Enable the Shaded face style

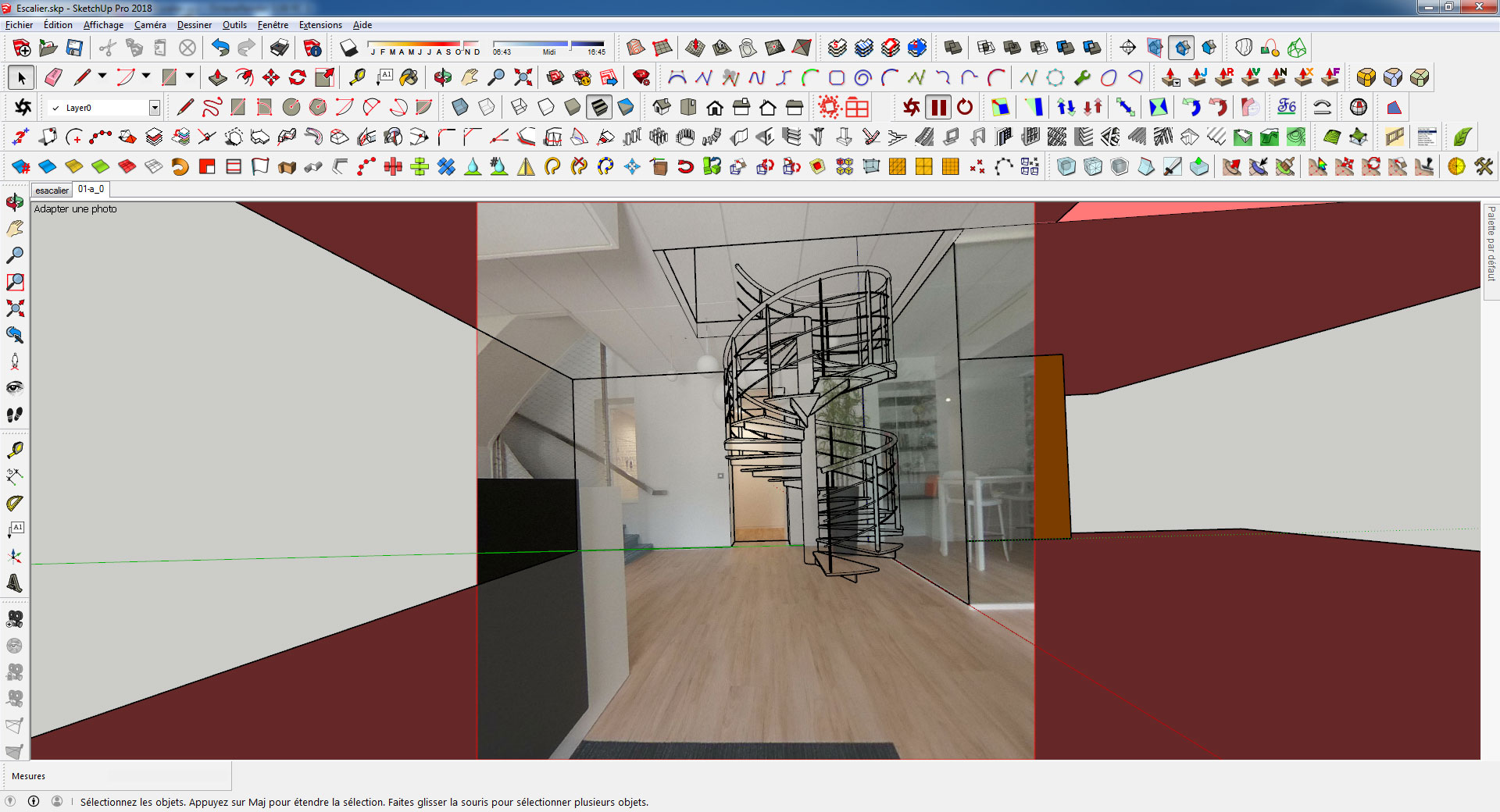tap(573, 107)
